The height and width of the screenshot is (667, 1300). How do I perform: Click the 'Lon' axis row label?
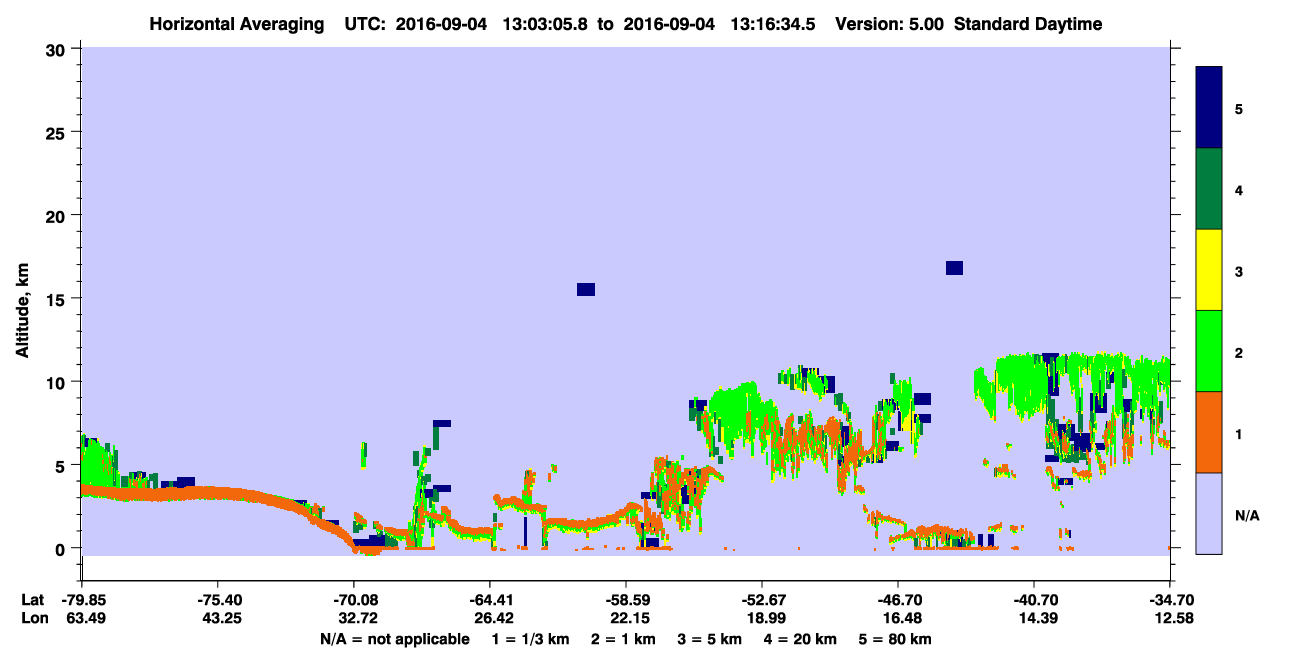pyautogui.click(x=33, y=618)
